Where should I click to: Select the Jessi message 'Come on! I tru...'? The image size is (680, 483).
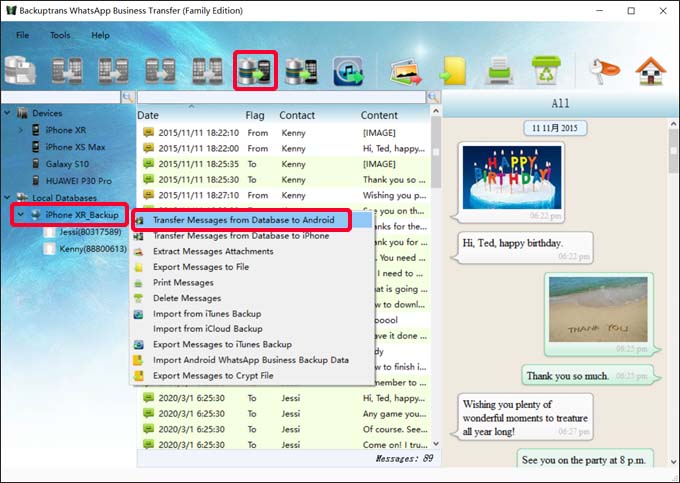tap(284, 445)
